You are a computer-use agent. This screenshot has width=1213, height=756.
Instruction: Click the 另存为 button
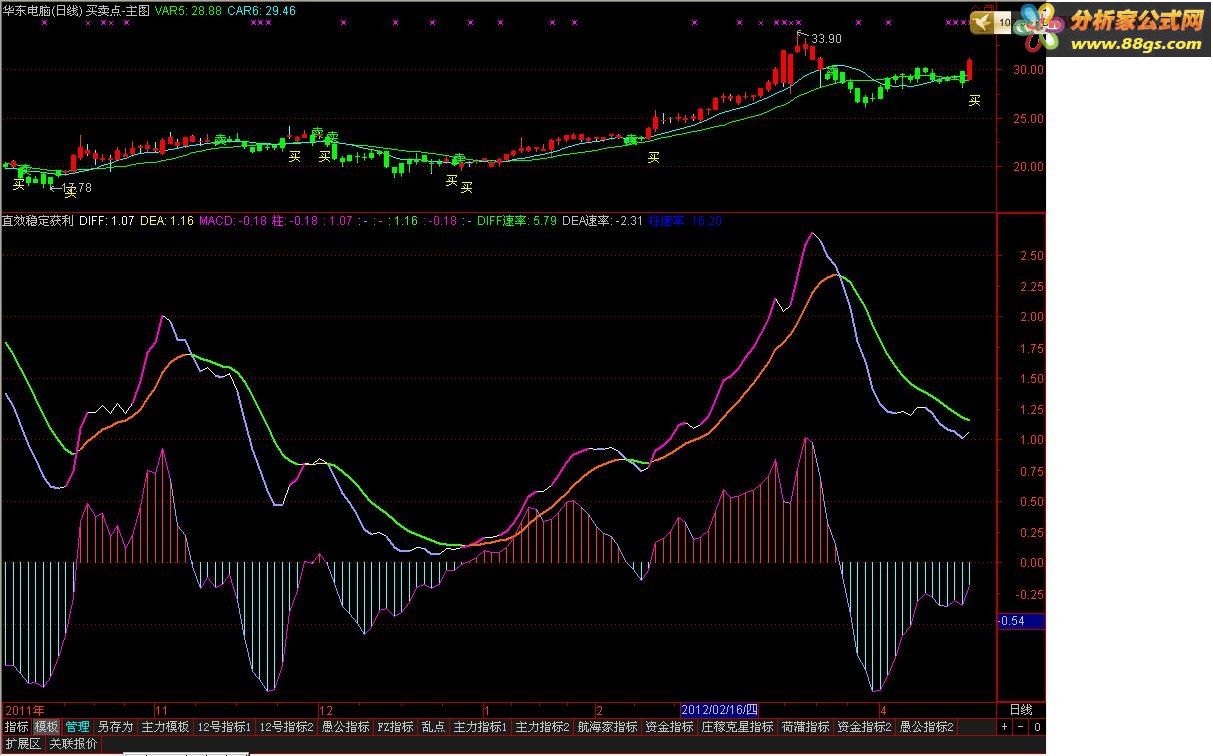click(x=115, y=727)
